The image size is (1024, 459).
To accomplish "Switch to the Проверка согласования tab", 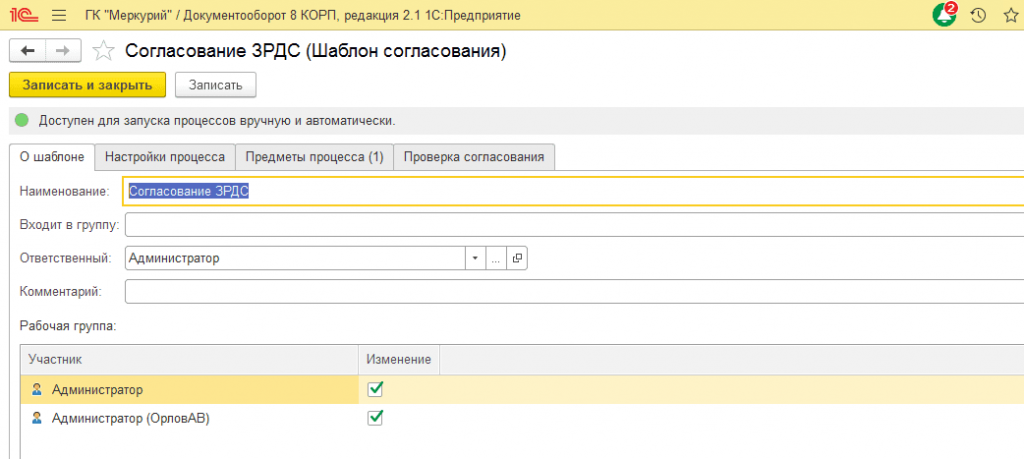I will point(474,157).
